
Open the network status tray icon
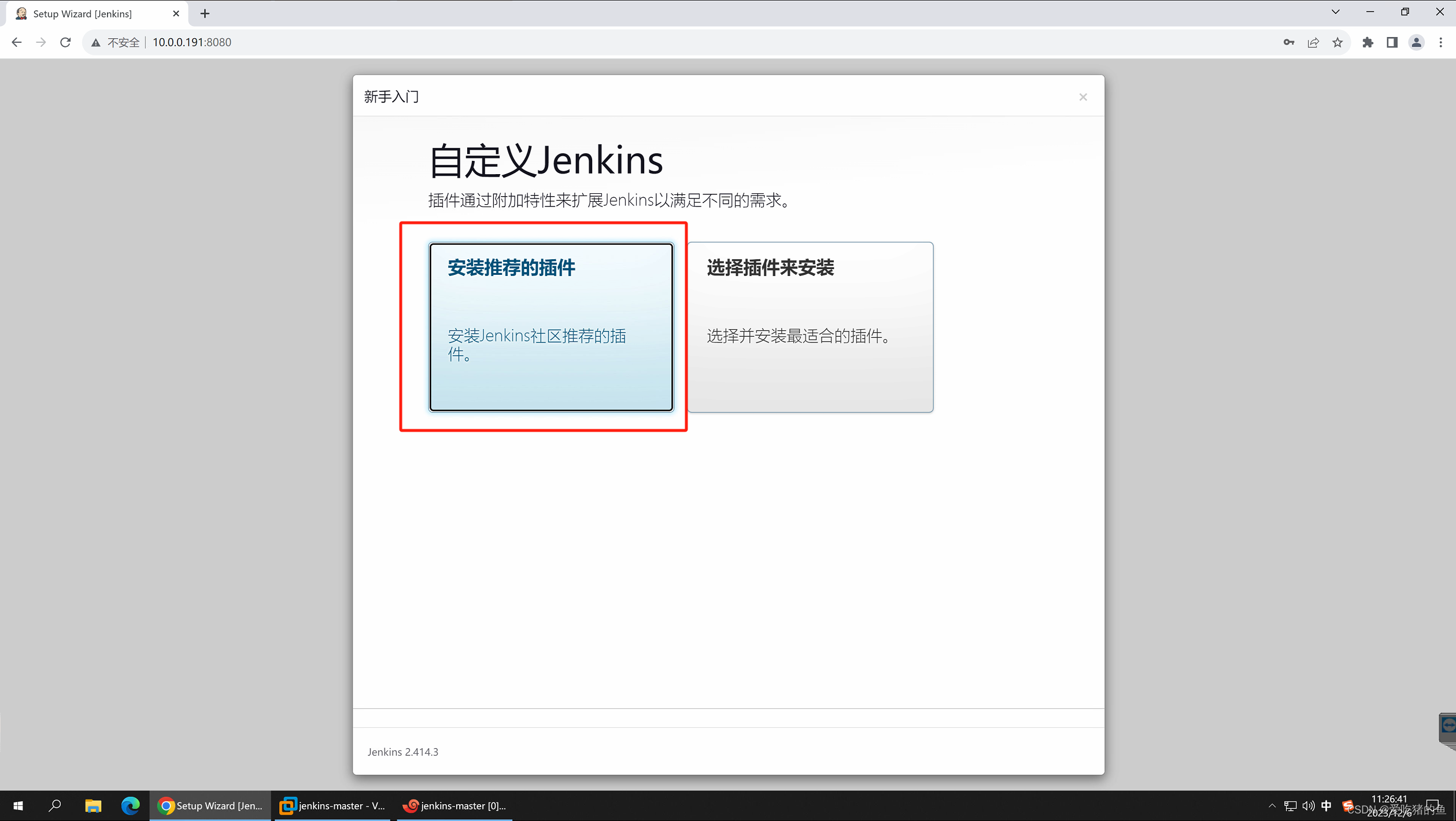coord(1290,805)
